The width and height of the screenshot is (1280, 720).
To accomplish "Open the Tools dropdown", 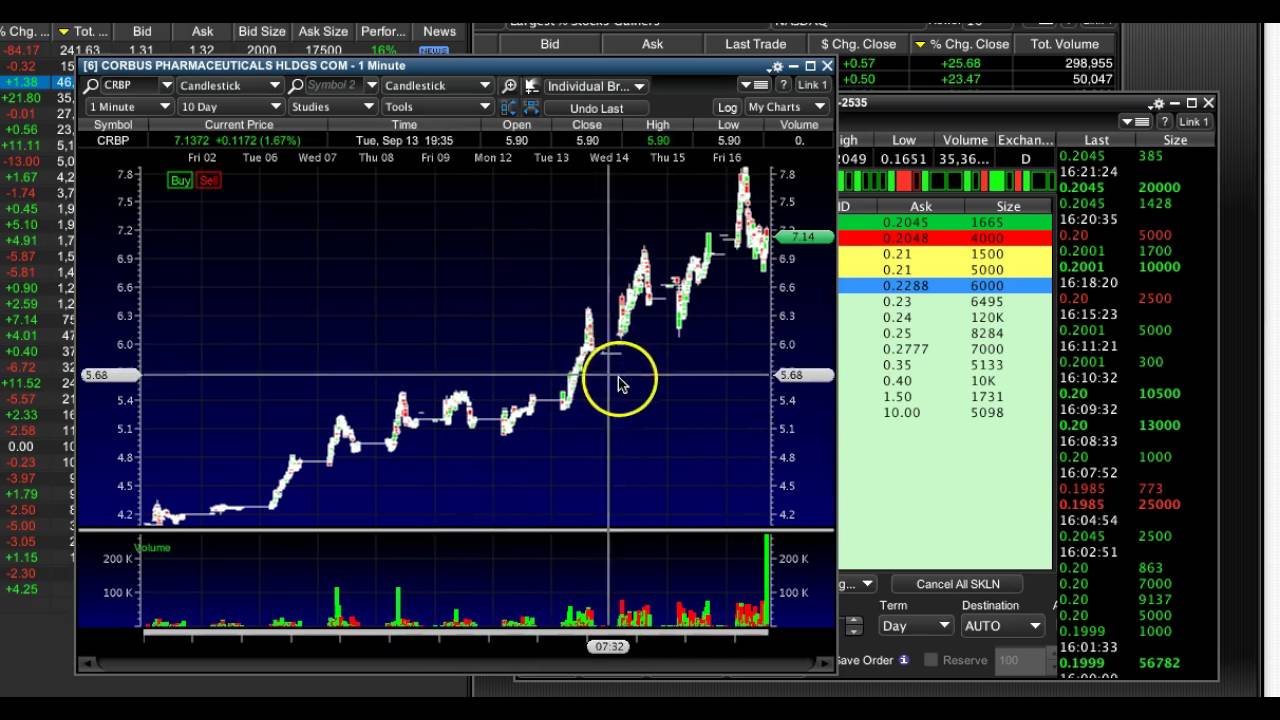I will tap(438, 107).
